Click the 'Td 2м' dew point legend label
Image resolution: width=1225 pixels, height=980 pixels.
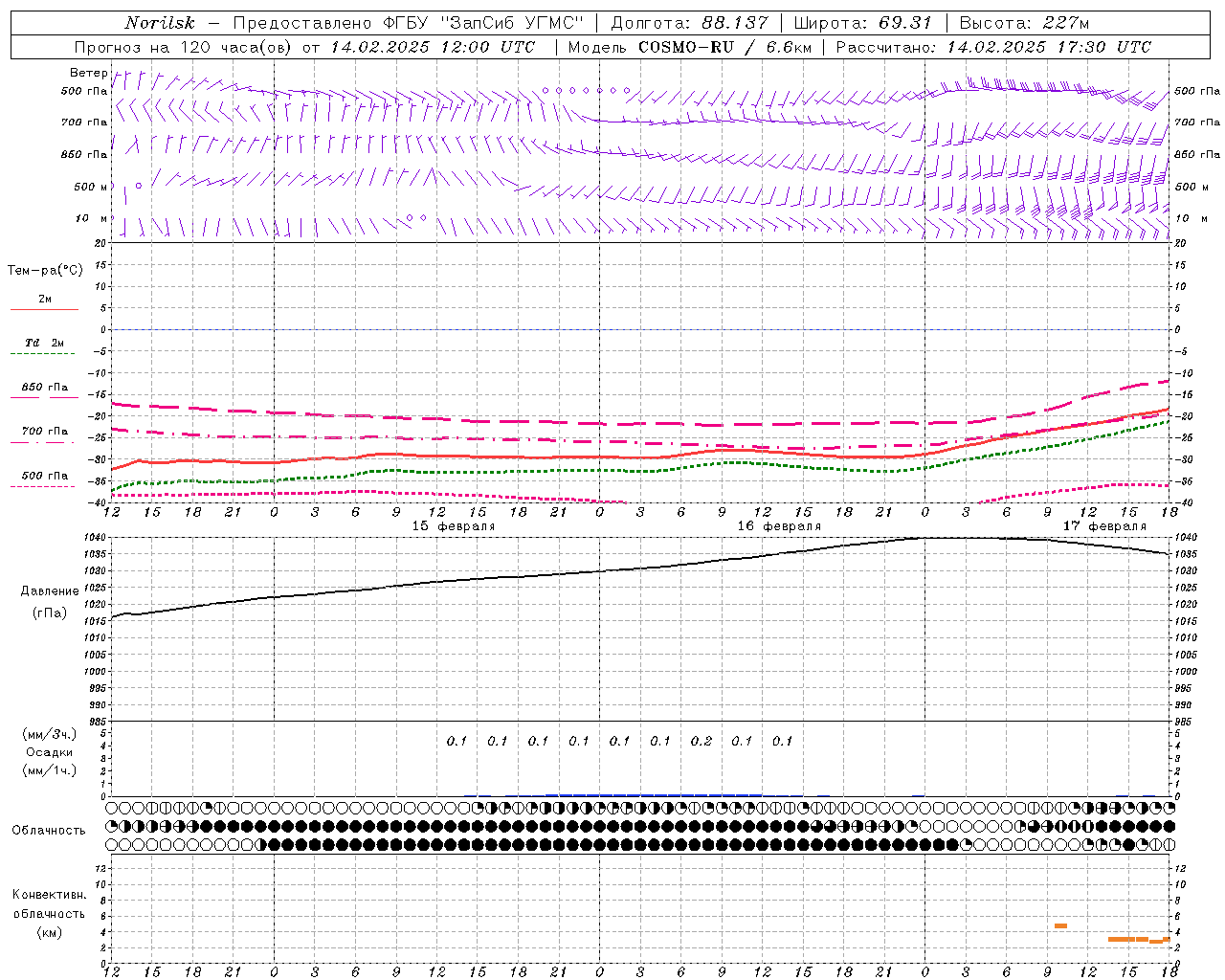pyautogui.click(x=45, y=343)
